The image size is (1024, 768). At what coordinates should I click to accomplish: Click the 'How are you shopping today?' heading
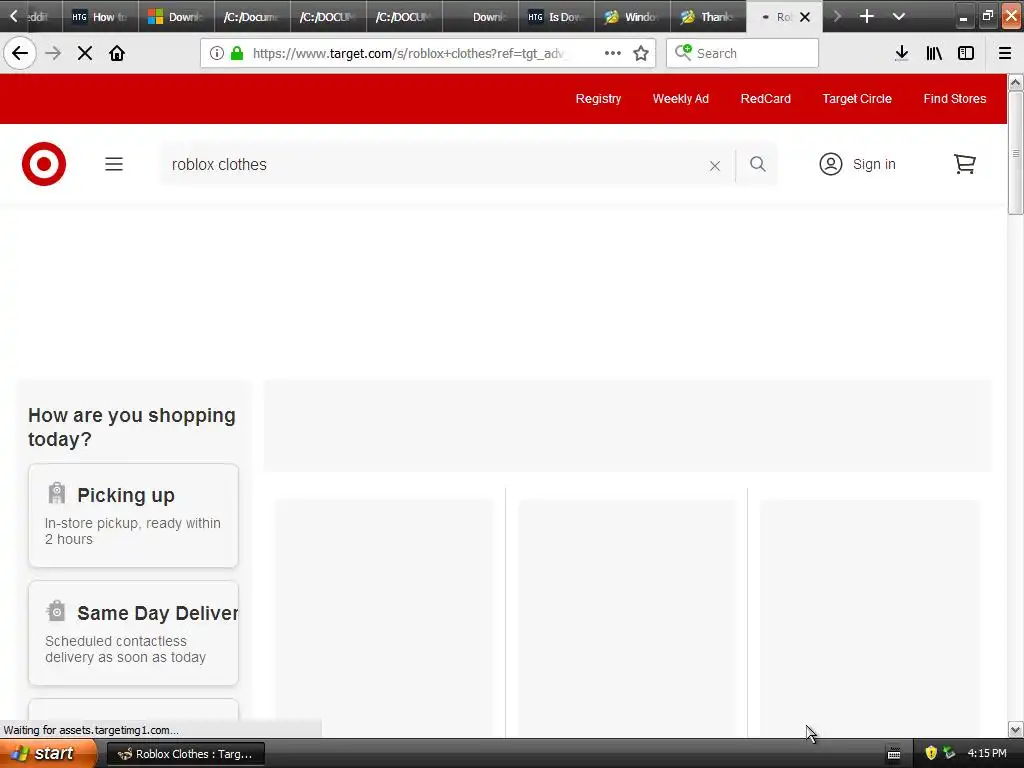[131, 427]
